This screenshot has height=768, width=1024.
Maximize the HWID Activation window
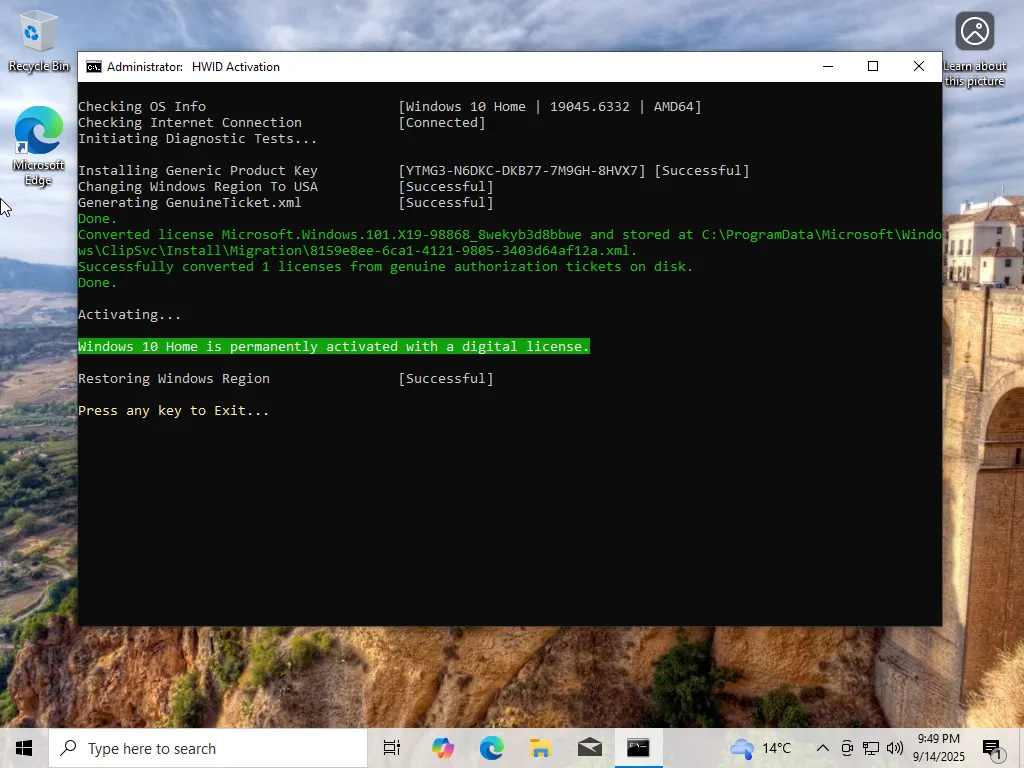tap(872, 67)
